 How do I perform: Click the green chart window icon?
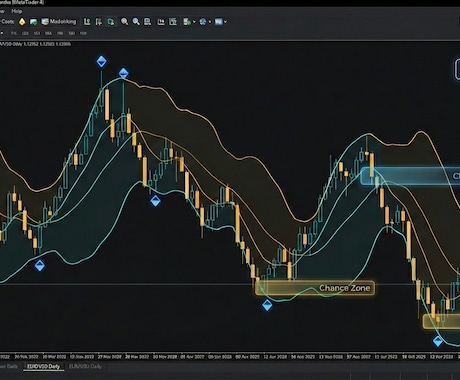33,22
